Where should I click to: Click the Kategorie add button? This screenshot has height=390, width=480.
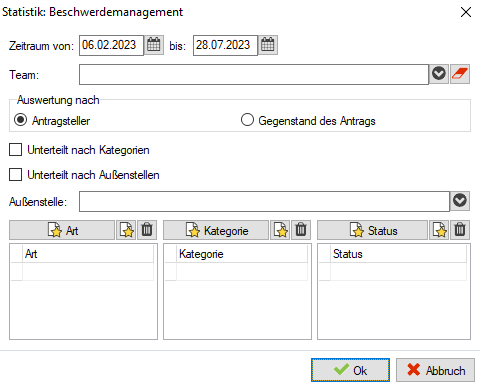pyautogui.click(x=216, y=230)
